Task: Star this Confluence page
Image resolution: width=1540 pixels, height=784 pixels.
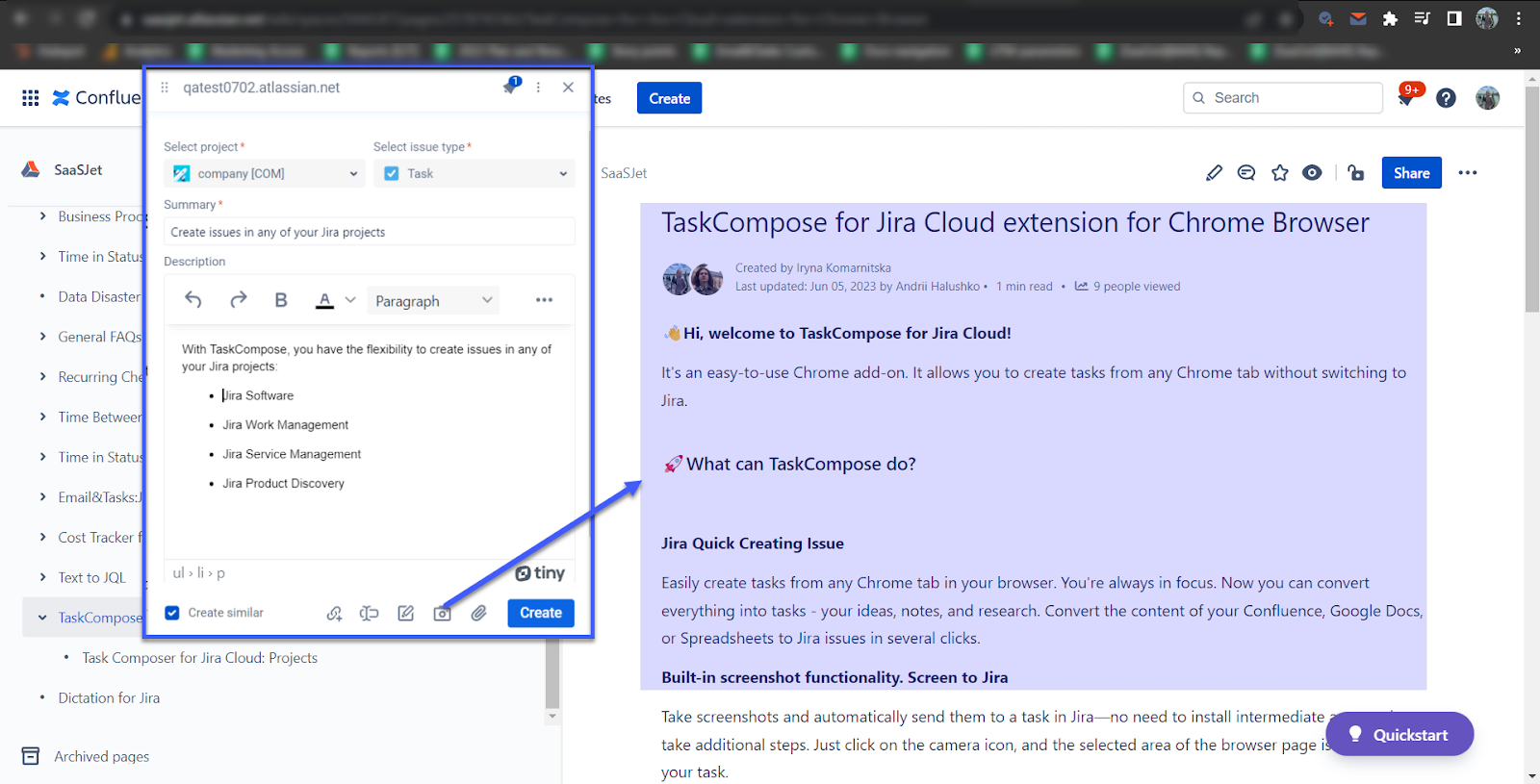Action: click(x=1279, y=173)
